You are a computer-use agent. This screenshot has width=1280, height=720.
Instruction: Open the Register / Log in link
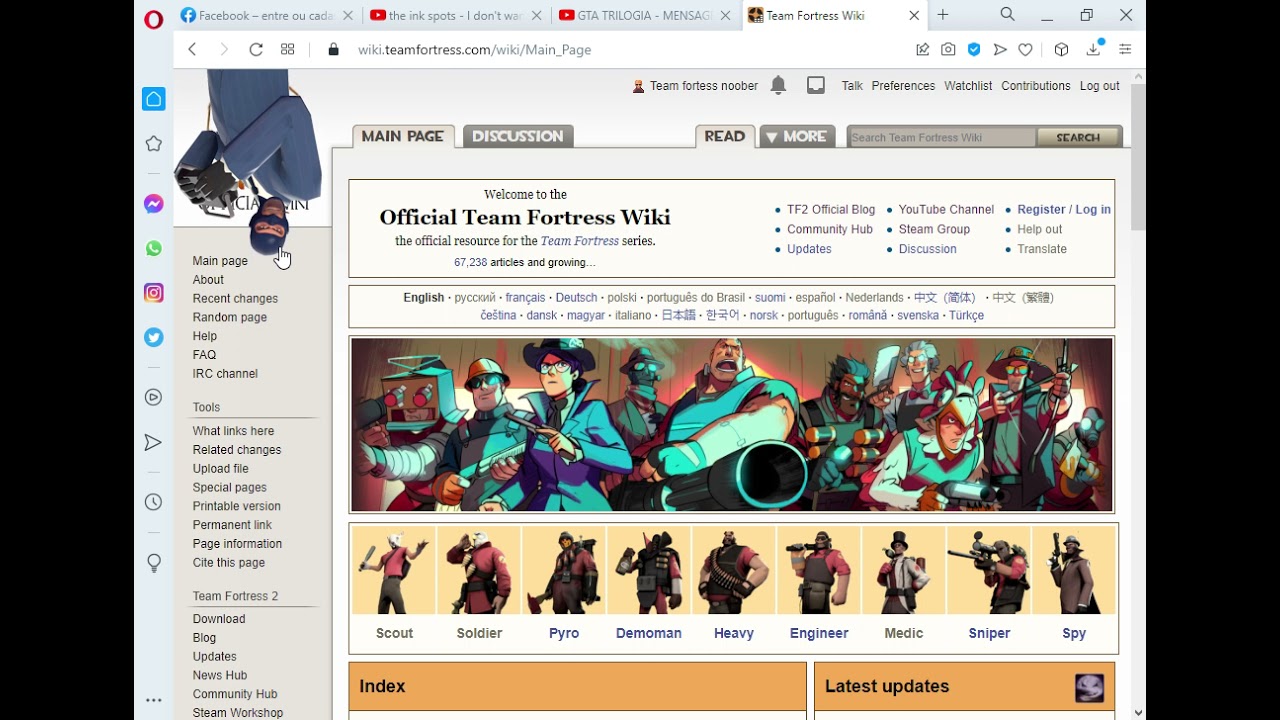tap(1064, 210)
